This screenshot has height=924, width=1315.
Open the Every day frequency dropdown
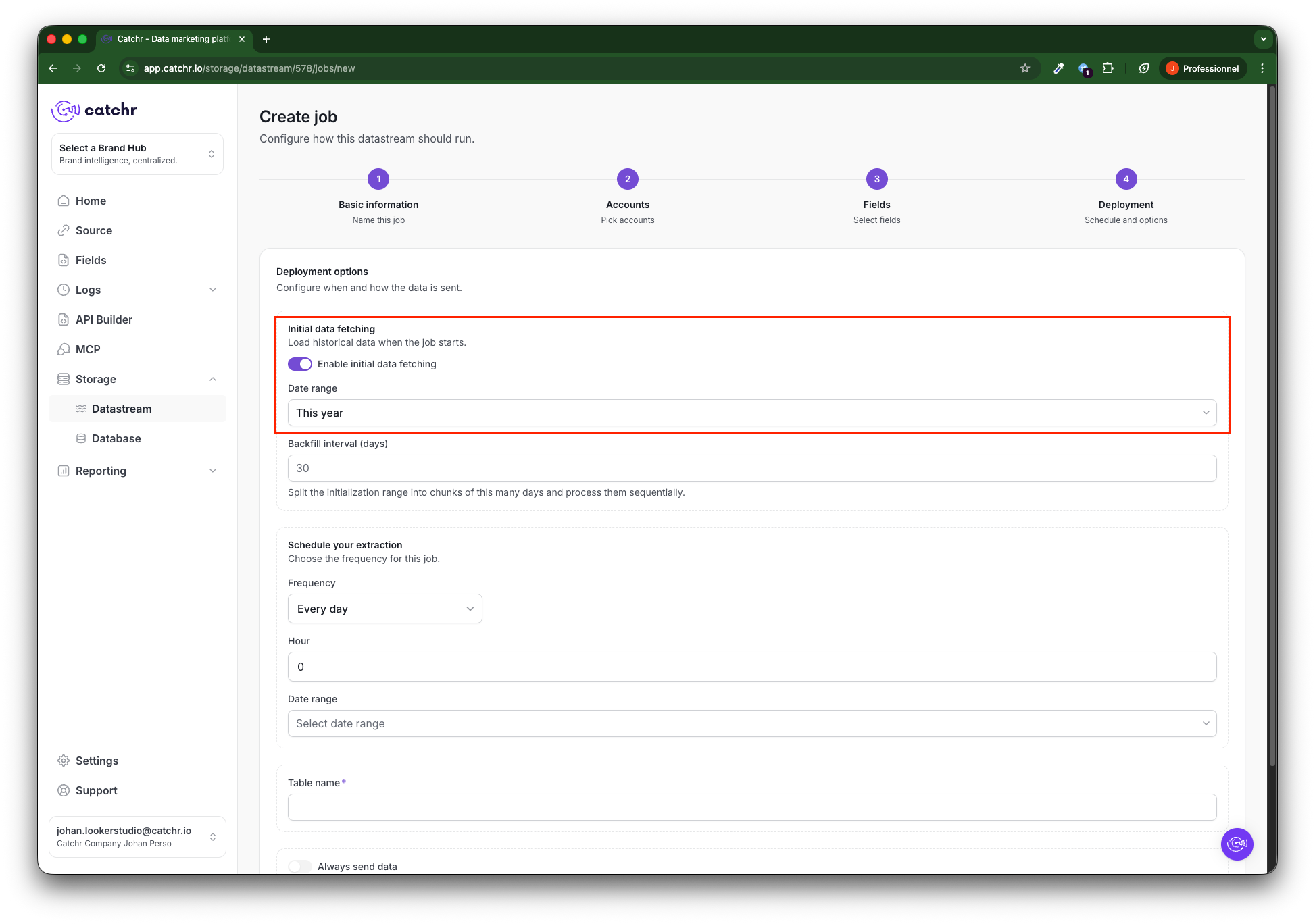click(x=384, y=609)
